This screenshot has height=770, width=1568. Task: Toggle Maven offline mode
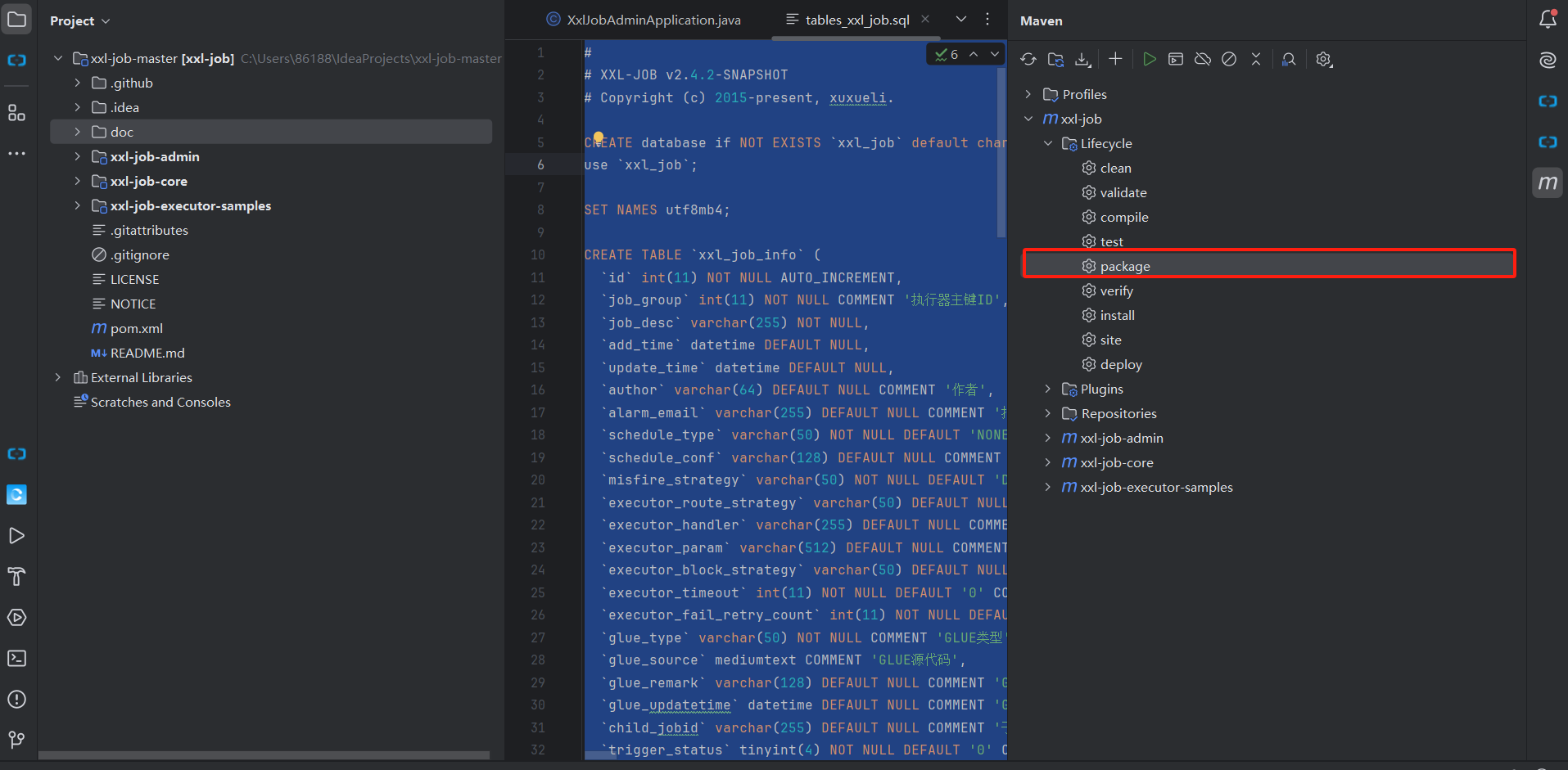pos(1203,59)
